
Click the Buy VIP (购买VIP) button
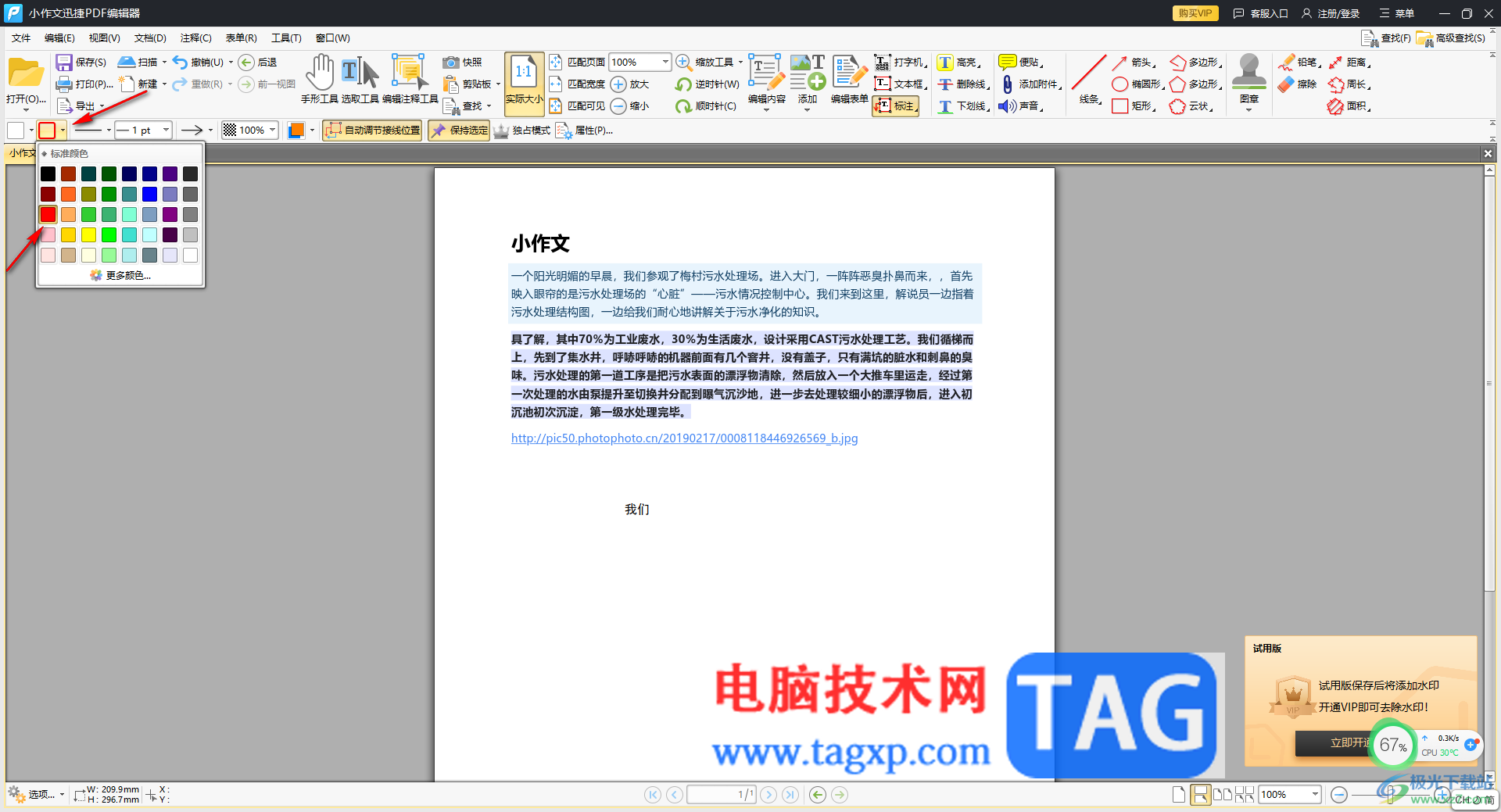tap(1195, 13)
